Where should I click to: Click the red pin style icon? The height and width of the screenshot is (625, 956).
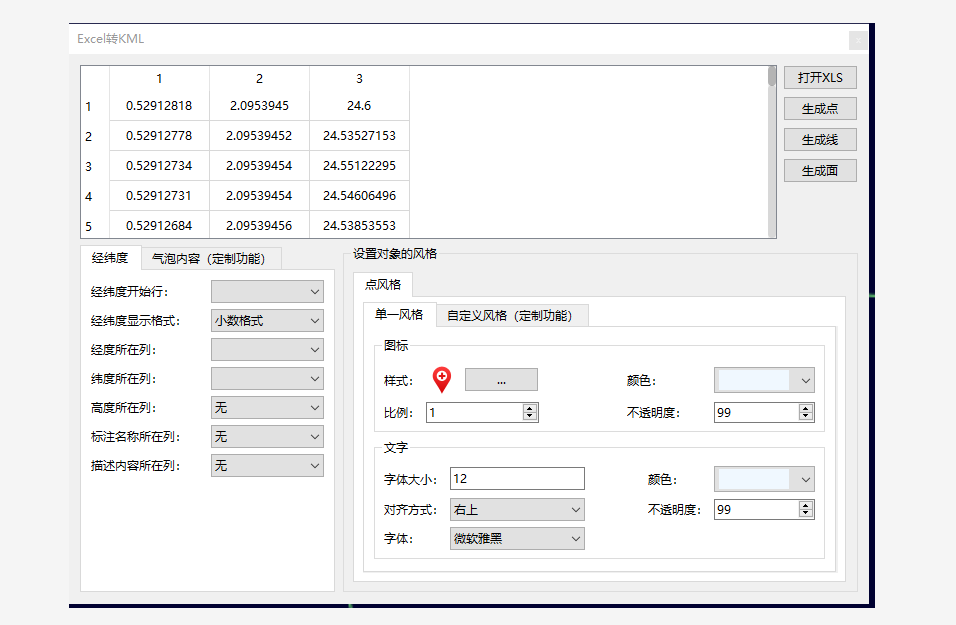coord(442,380)
